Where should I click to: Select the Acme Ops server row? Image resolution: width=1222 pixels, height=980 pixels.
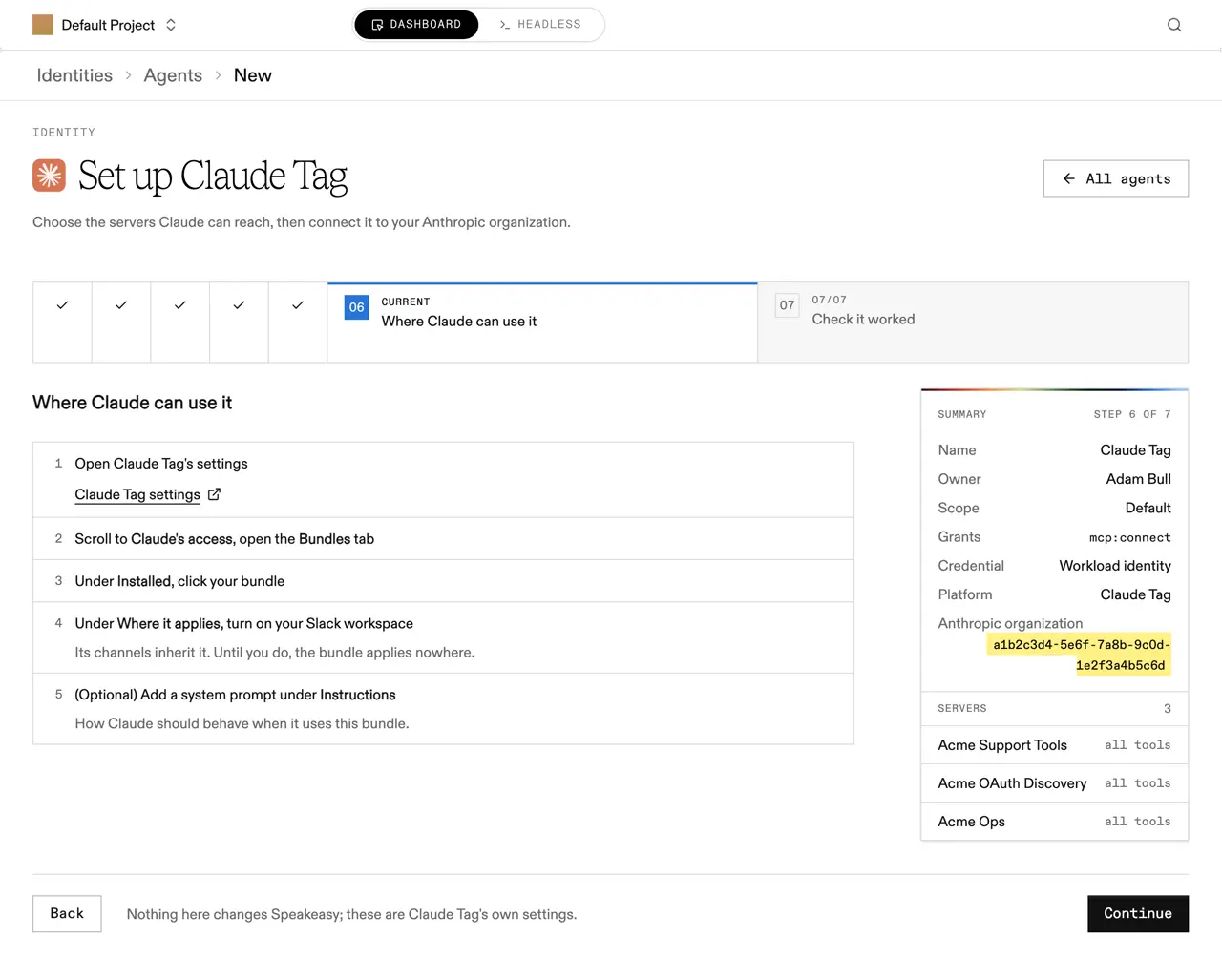(1054, 822)
